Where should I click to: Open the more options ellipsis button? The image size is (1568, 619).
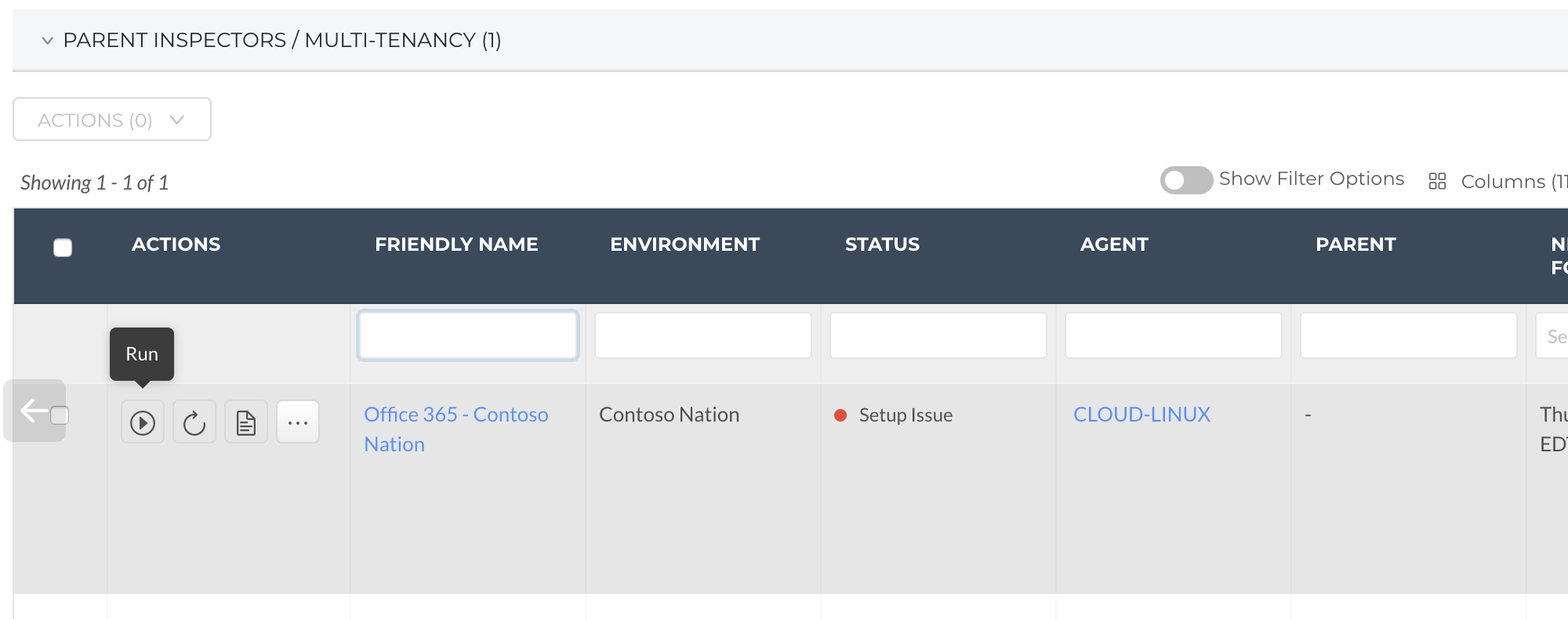[x=298, y=422]
